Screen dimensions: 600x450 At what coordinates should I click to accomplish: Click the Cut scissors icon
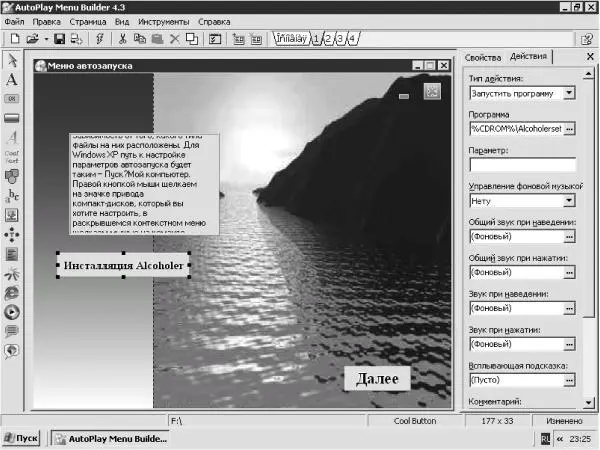[x=122, y=39]
